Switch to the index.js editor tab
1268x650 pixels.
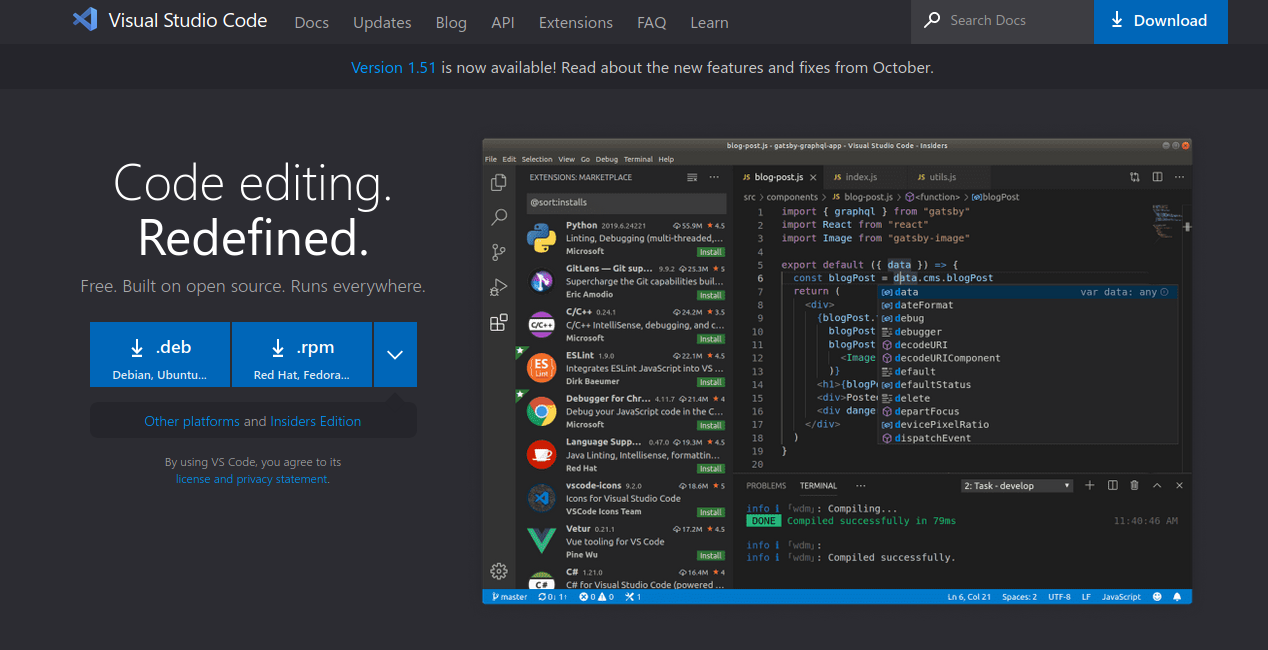point(859,177)
